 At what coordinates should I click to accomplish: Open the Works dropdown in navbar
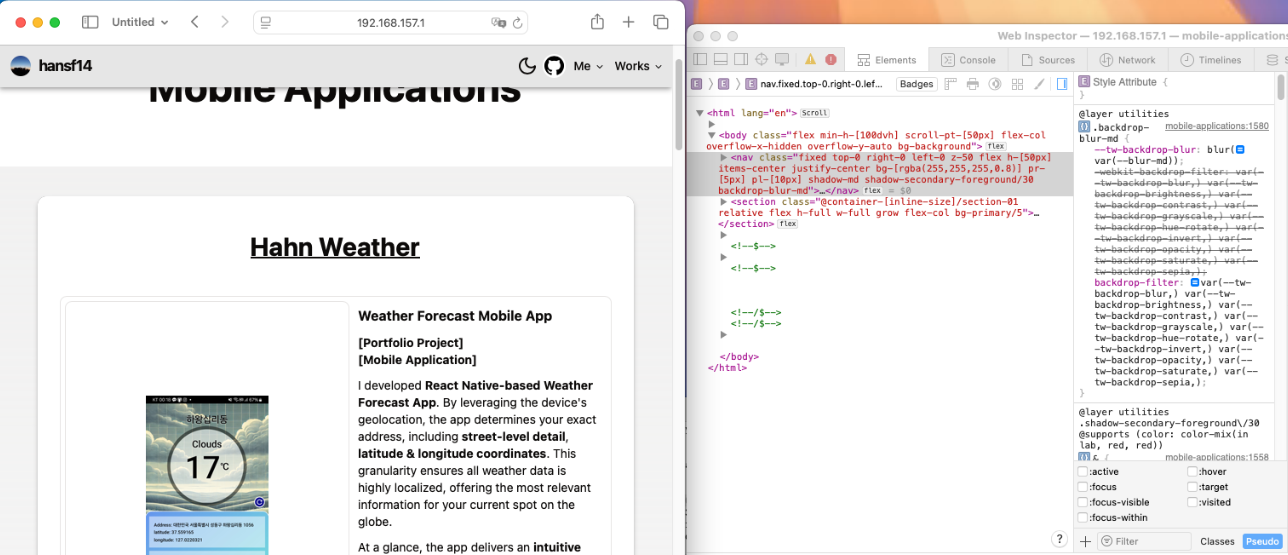638,66
